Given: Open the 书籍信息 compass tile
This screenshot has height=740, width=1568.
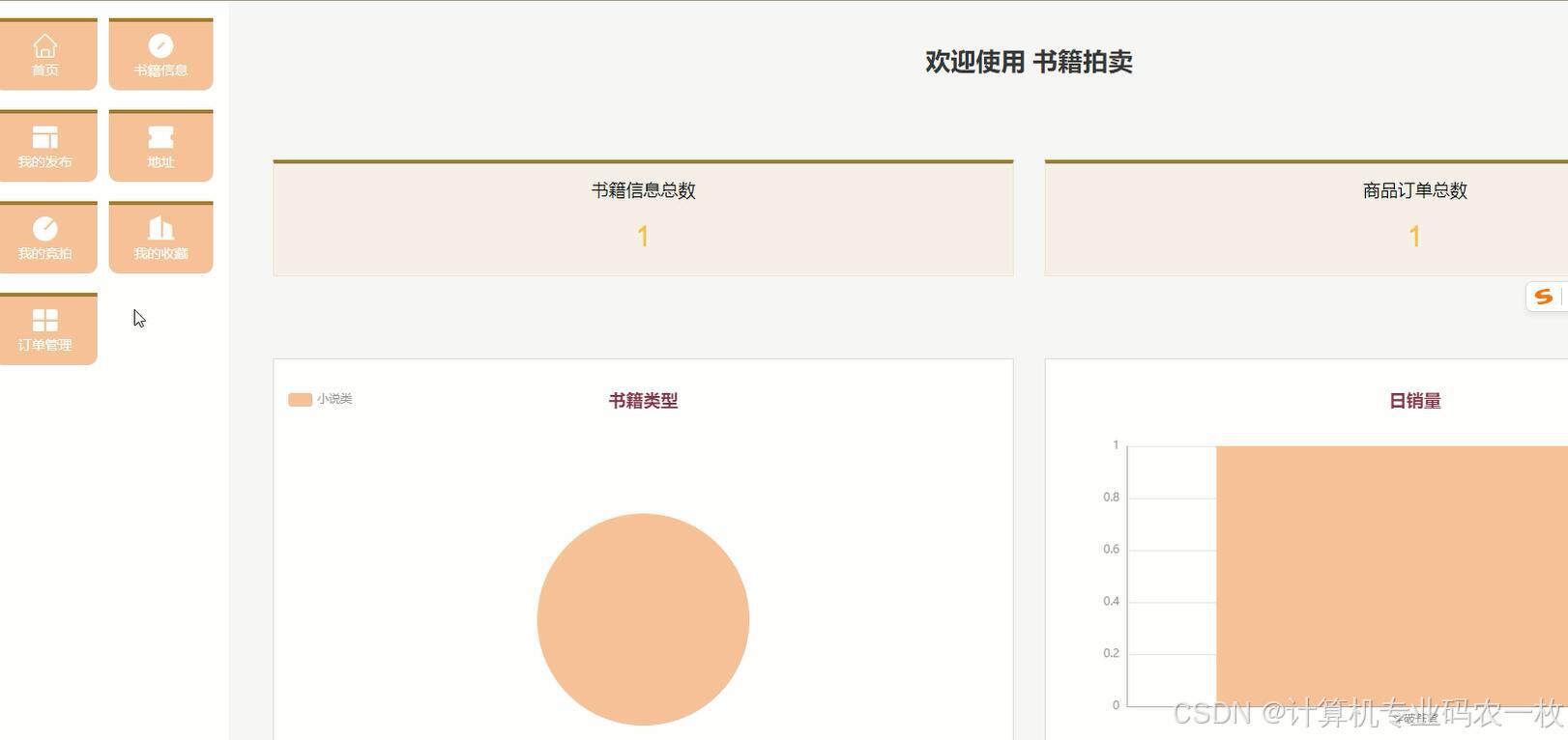Looking at the screenshot, I should pyautogui.click(x=160, y=54).
